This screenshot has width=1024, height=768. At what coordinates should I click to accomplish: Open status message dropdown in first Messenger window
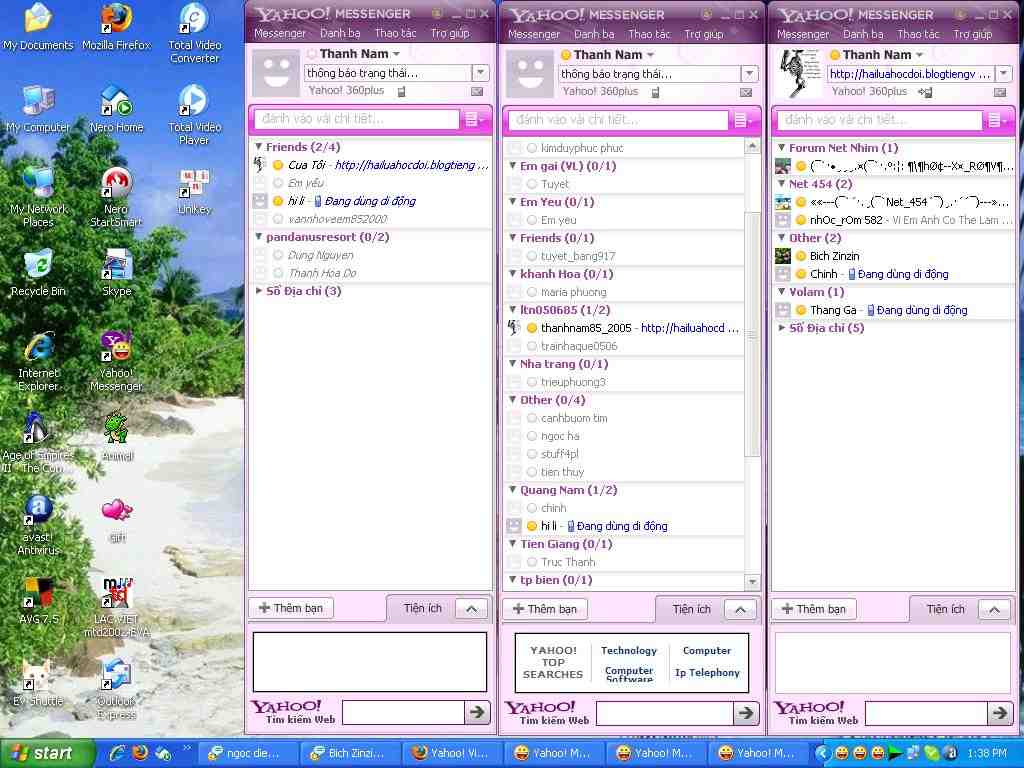tap(481, 72)
